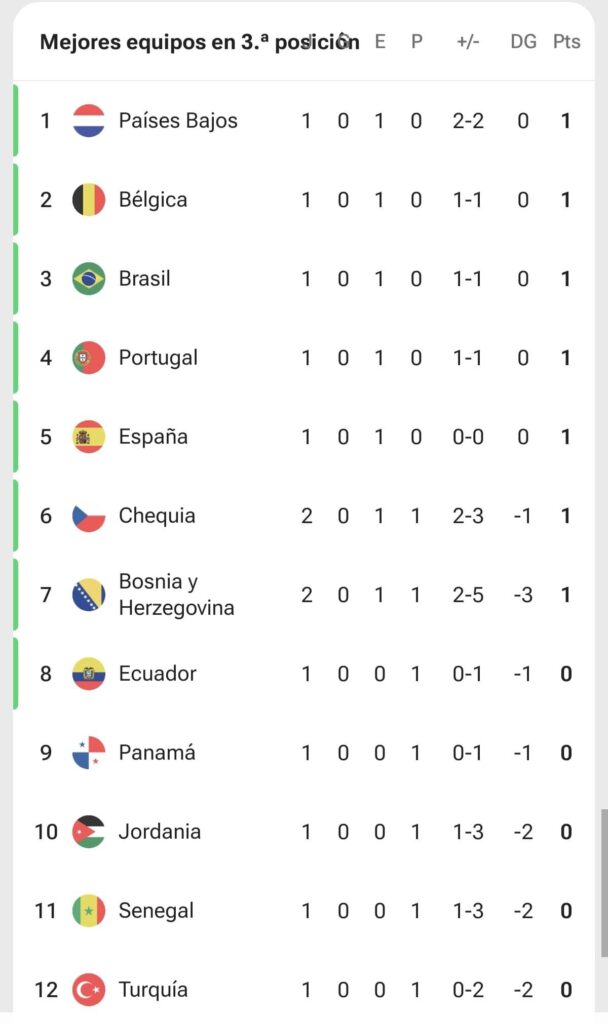This screenshot has height=1024, width=608.
Task: Tap the Países Bajos flag icon
Action: pos(89,121)
